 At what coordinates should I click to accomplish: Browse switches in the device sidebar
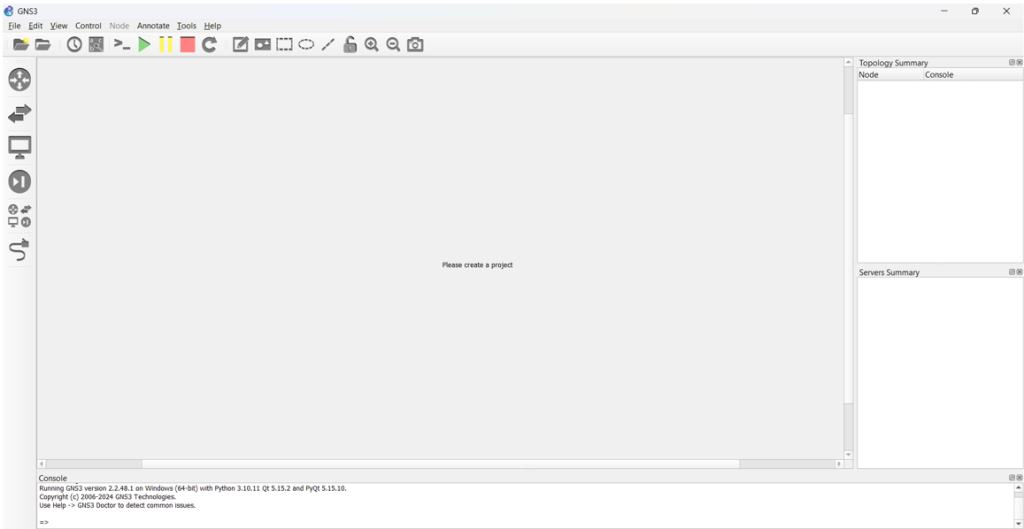coord(19,113)
